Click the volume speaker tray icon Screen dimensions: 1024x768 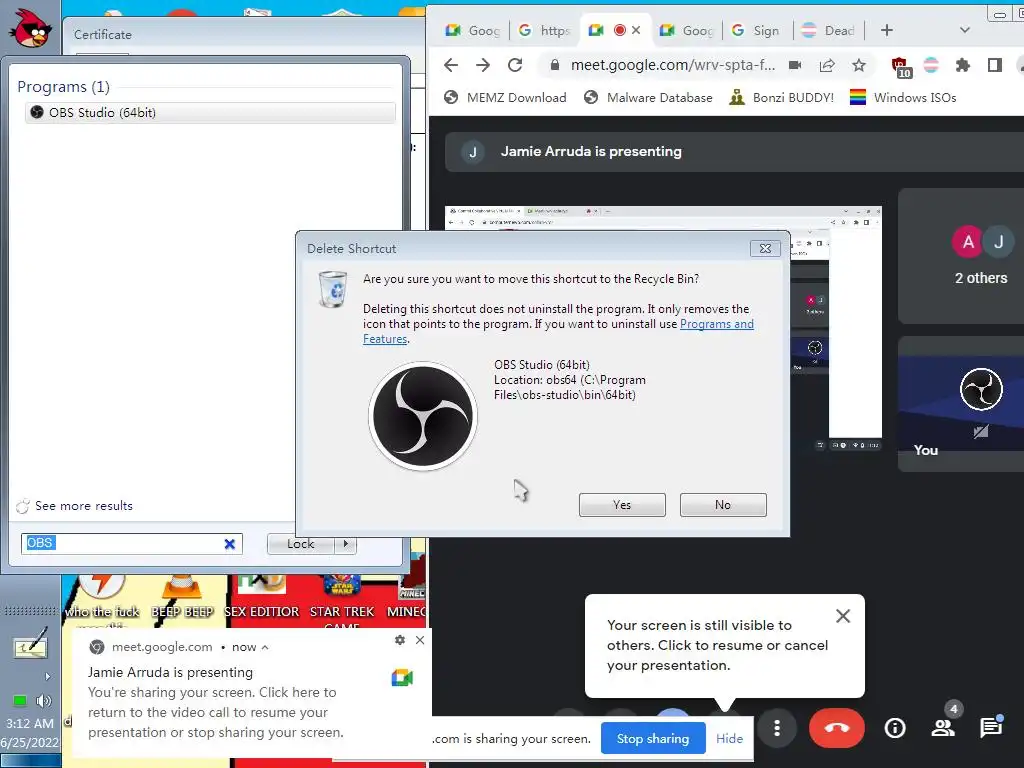point(44,701)
